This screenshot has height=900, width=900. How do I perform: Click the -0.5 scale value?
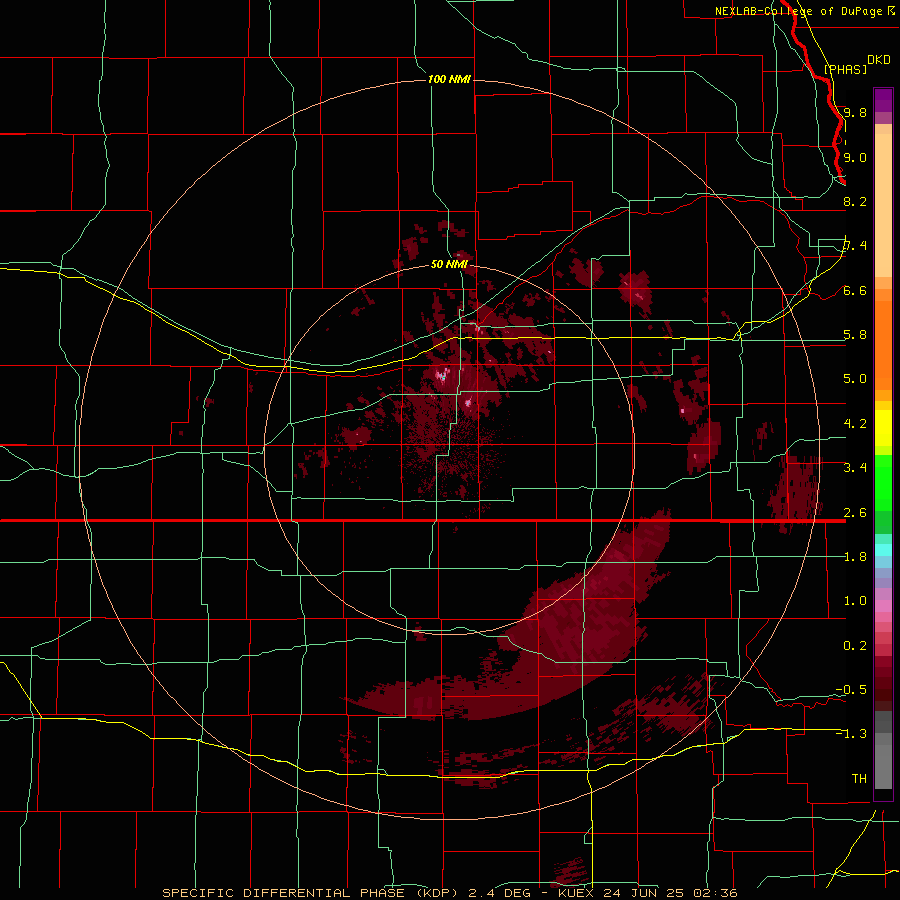(851, 690)
